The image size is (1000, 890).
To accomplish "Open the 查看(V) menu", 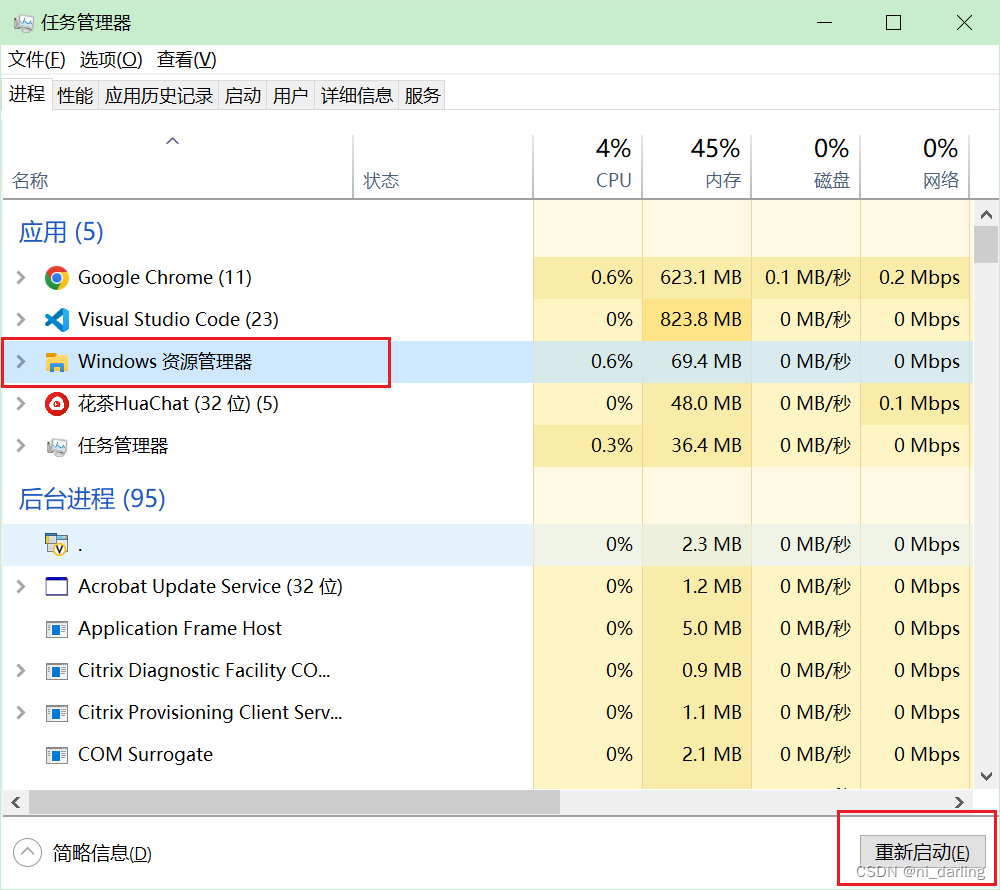I will (x=187, y=60).
